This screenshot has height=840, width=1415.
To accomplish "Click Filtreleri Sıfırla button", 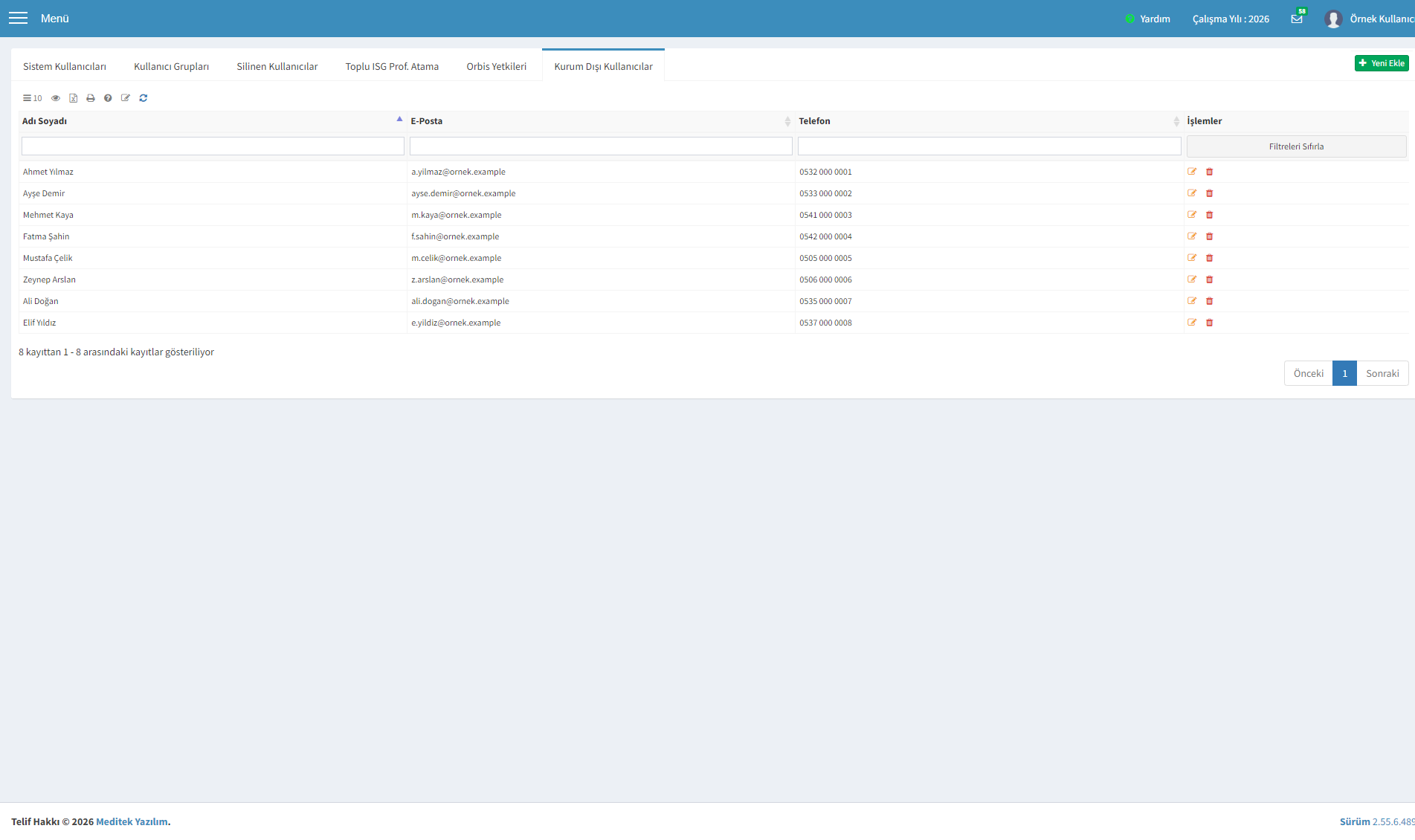I will (1296, 146).
